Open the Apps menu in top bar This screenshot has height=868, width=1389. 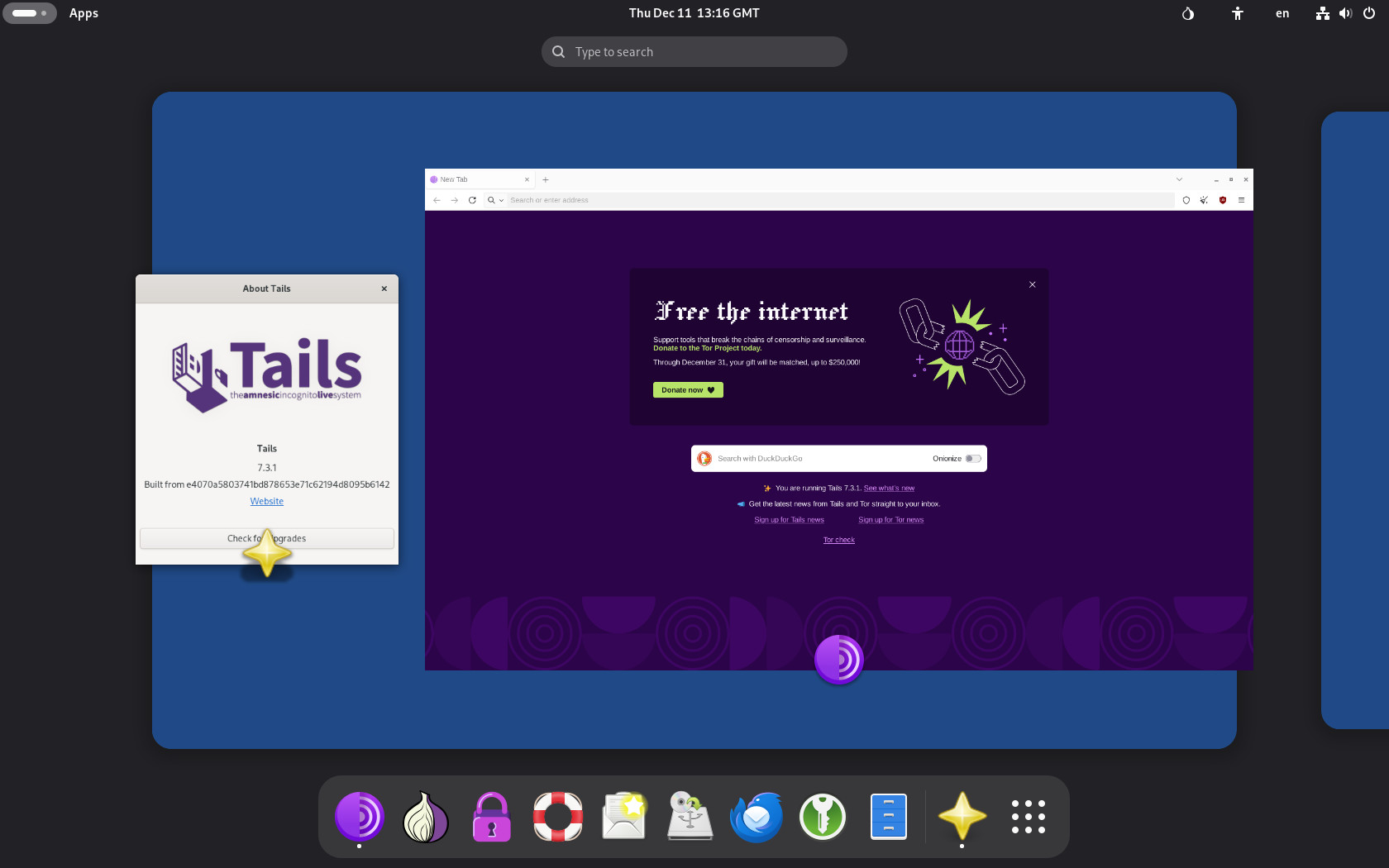84,13
